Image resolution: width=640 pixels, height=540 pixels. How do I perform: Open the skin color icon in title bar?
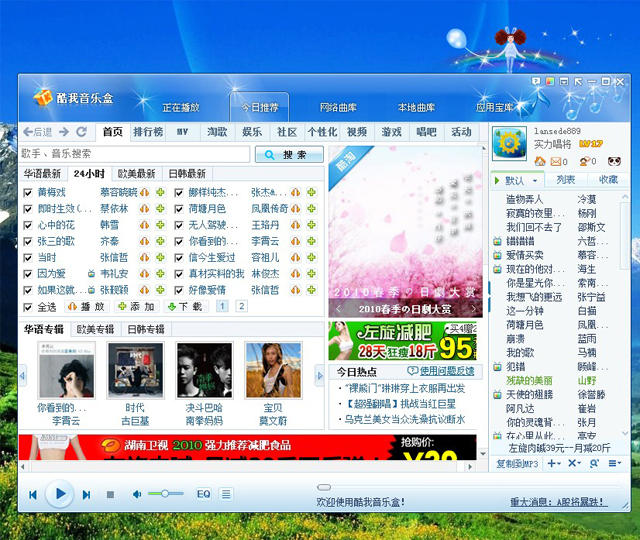(550, 81)
